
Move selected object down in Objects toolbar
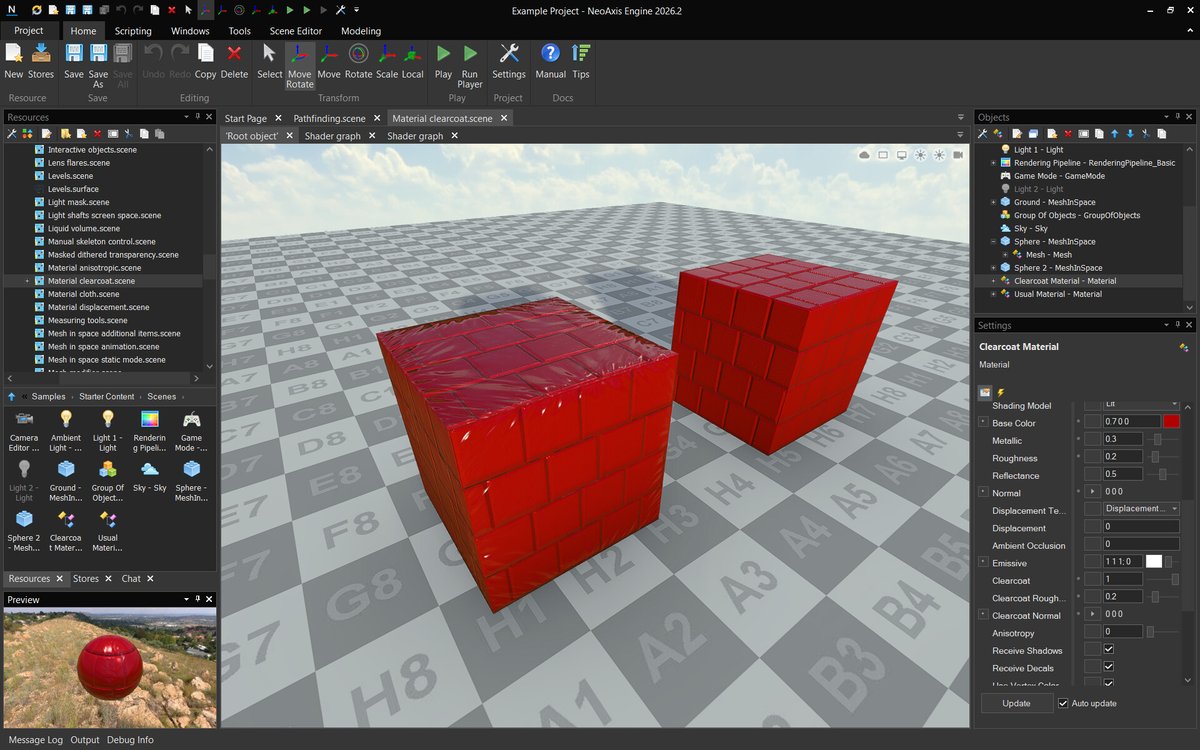coord(1130,133)
